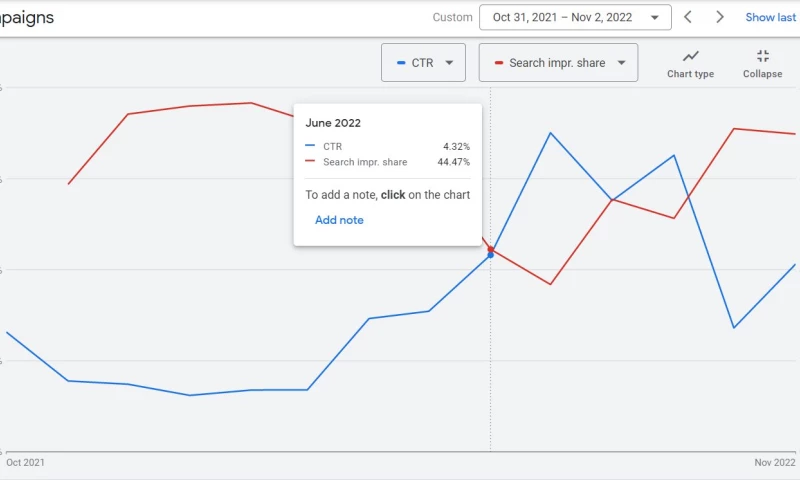The width and height of the screenshot is (800, 480).
Task: Collapse the chart panel
Action: point(762,63)
